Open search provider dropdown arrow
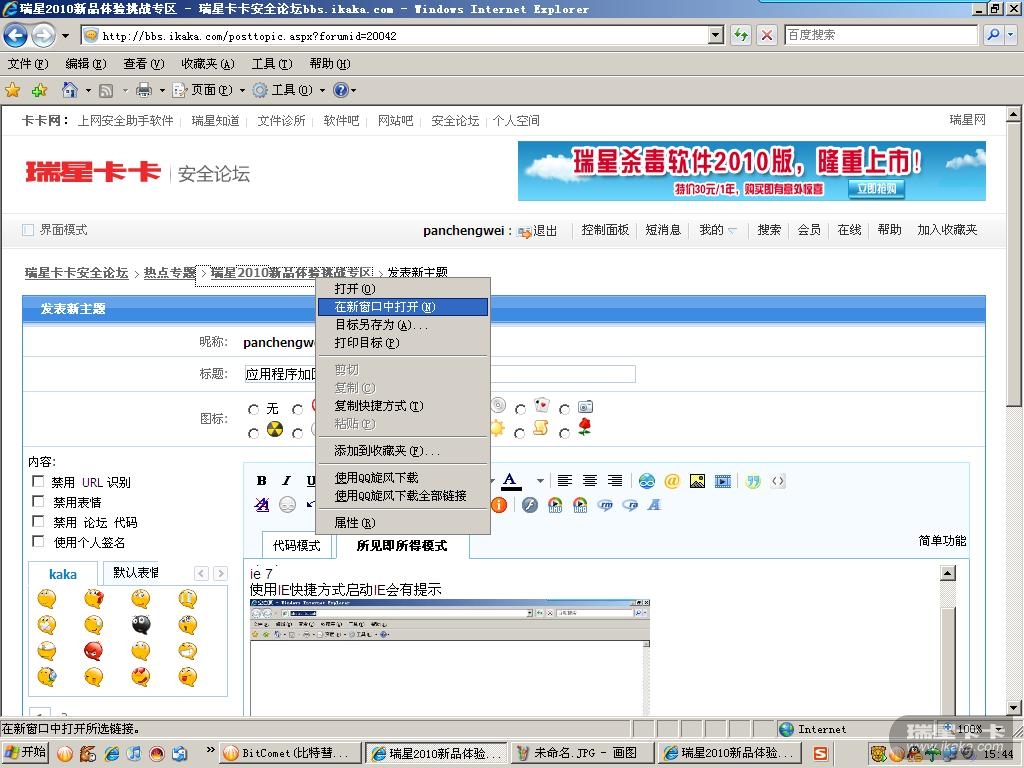The height and width of the screenshot is (768, 1024). (x=1010, y=35)
